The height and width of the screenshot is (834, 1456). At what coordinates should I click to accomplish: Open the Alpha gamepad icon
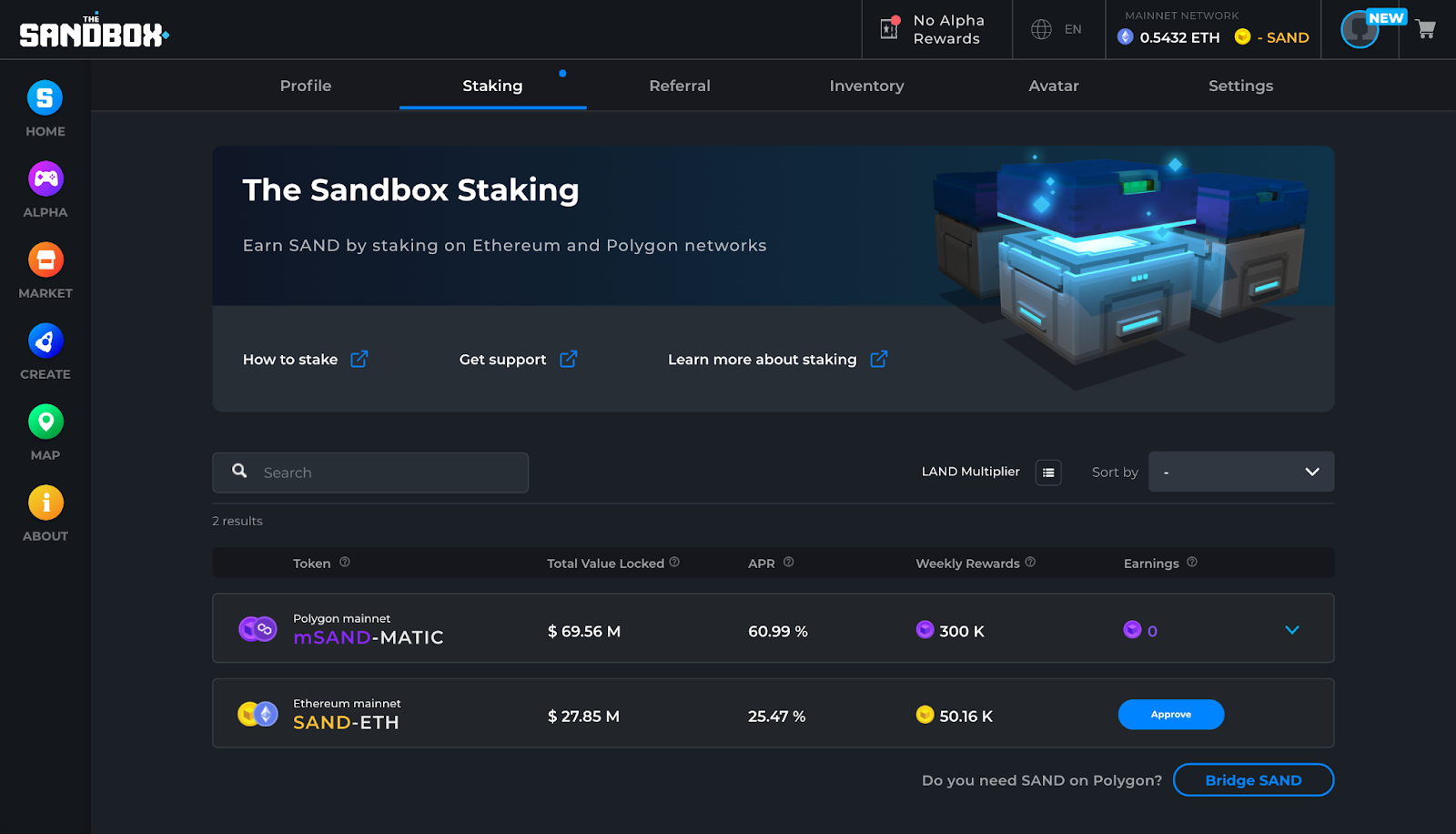coord(45,178)
